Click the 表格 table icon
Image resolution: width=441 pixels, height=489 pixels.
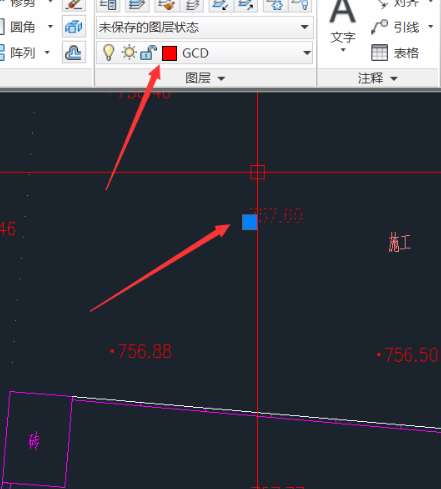379,53
